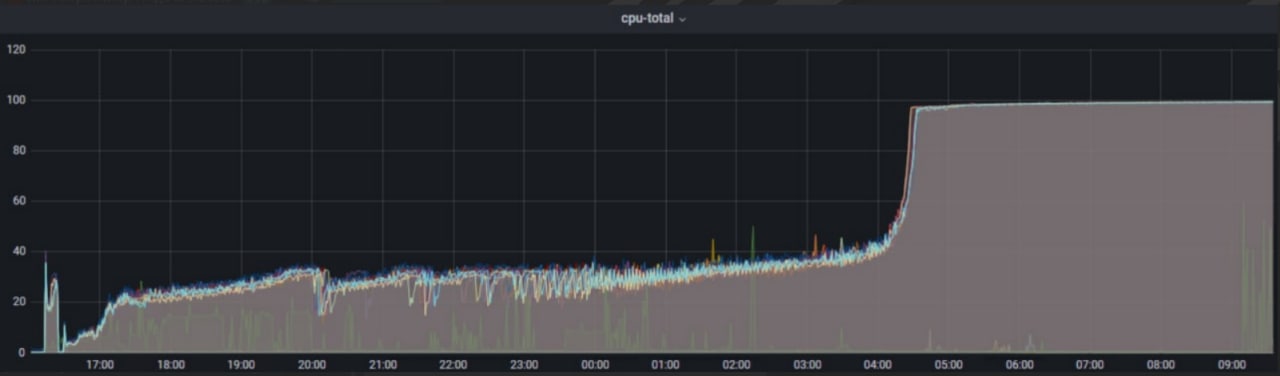The height and width of the screenshot is (376, 1280).
Task: Click the 20 y-axis value
Action: (19, 302)
